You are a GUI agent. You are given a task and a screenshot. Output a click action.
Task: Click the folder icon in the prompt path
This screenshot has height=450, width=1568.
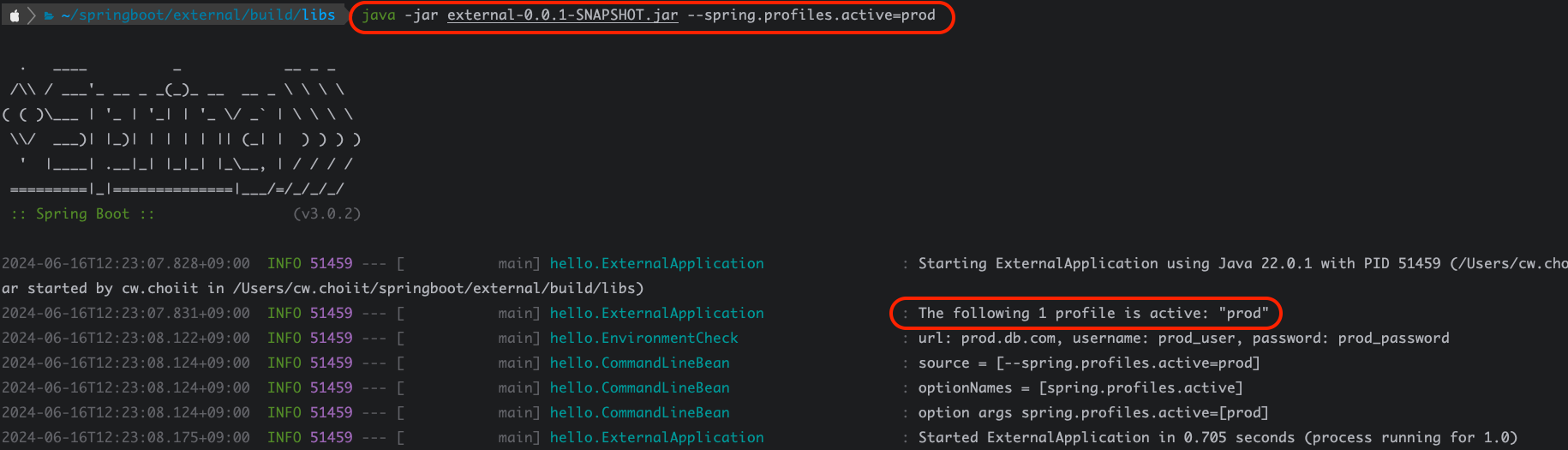[49, 15]
